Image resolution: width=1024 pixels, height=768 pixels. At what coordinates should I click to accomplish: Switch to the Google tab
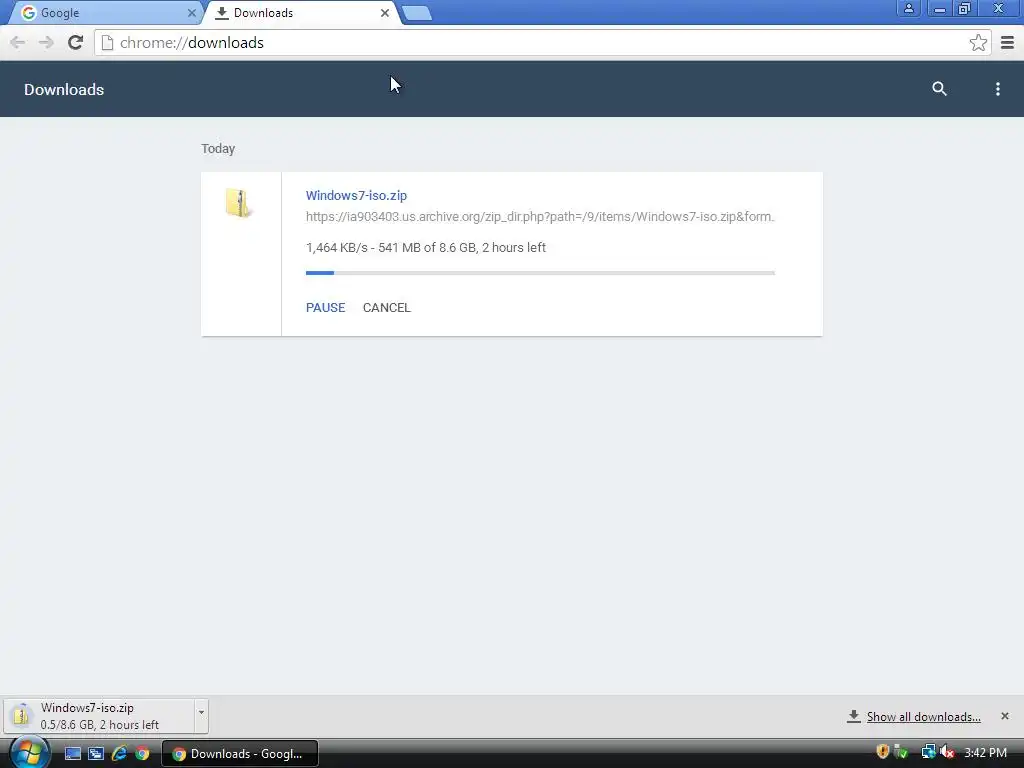pyautogui.click(x=104, y=13)
